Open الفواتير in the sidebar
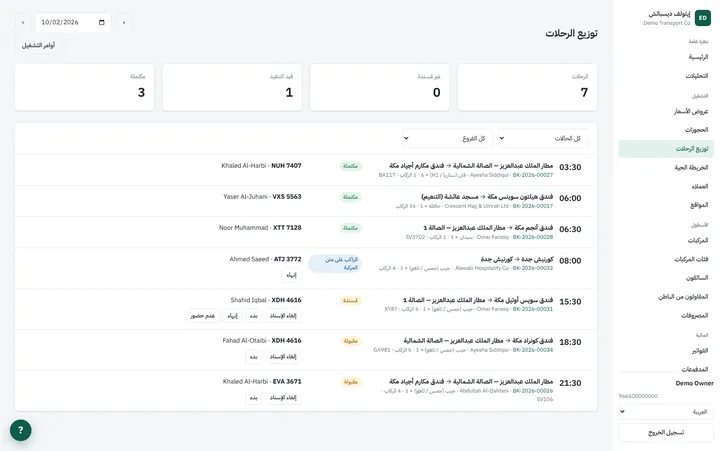This screenshot has width=720, height=451. pyautogui.click(x=666, y=351)
